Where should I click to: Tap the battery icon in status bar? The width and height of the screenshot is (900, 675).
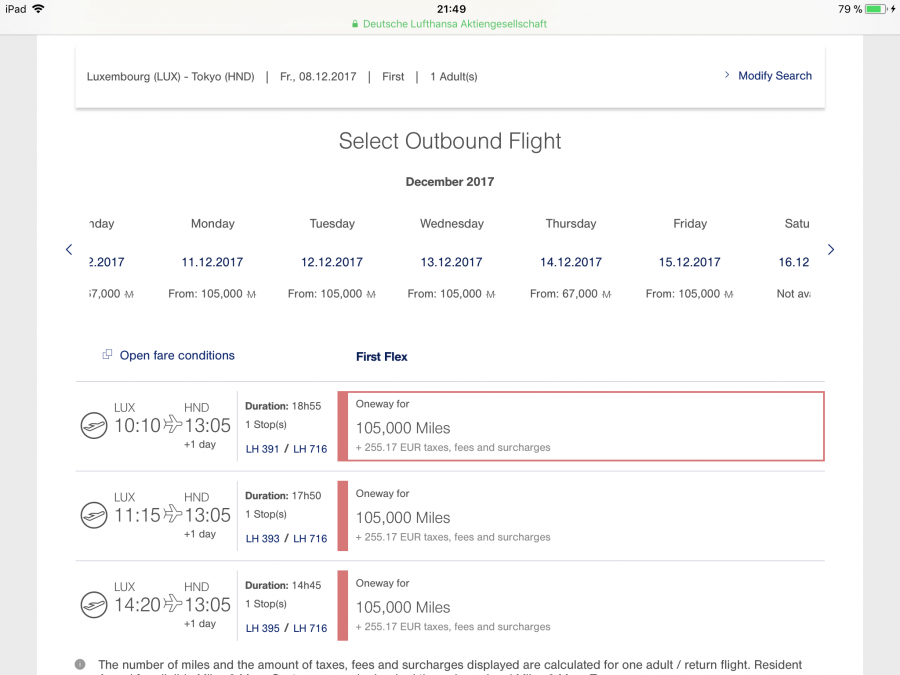click(x=876, y=9)
